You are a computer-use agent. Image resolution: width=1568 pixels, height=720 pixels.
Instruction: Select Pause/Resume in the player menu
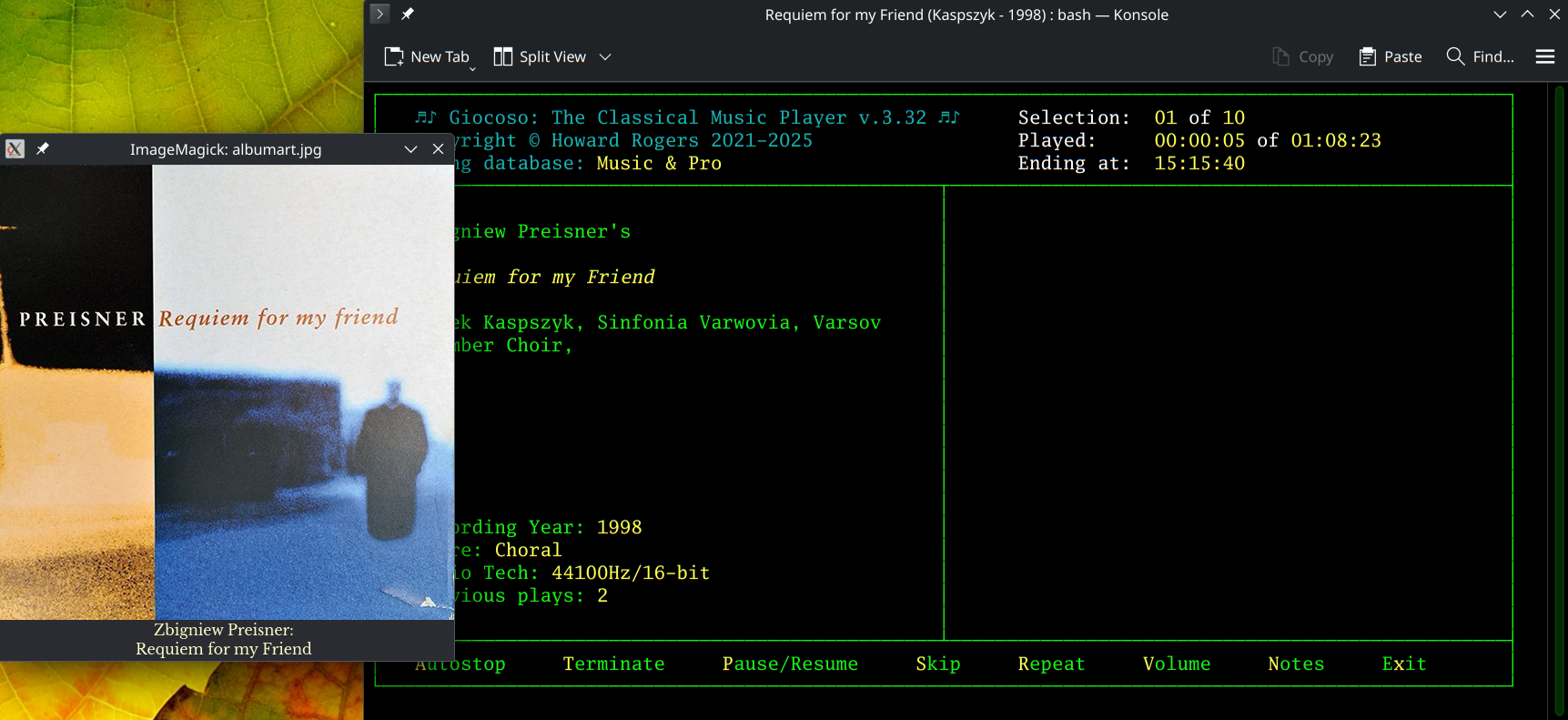[789, 664]
